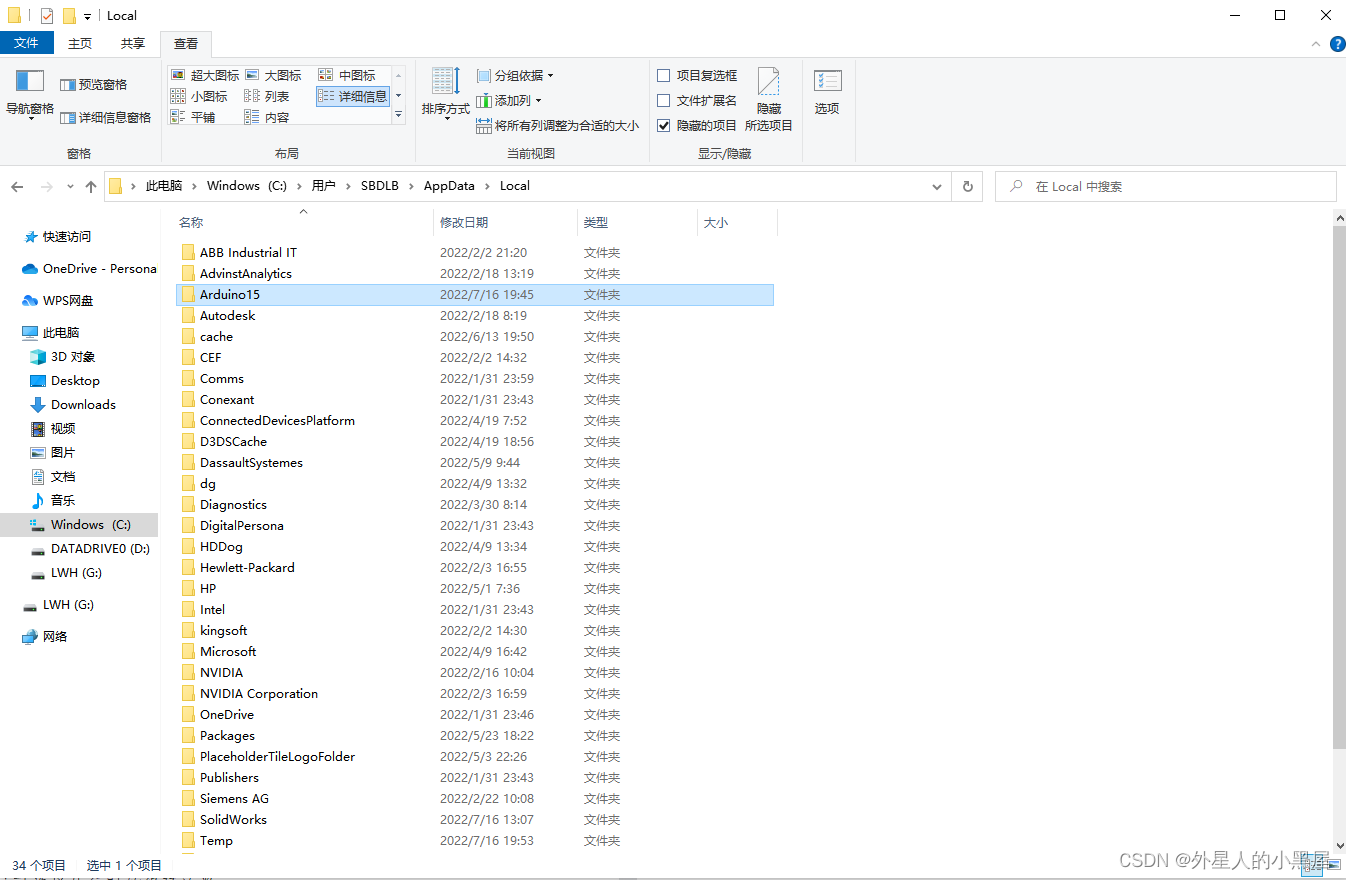Image resolution: width=1346 pixels, height=880 pixels.
Task: Go up one folder level
Action: pyautogui.click(x=91, y=187)
